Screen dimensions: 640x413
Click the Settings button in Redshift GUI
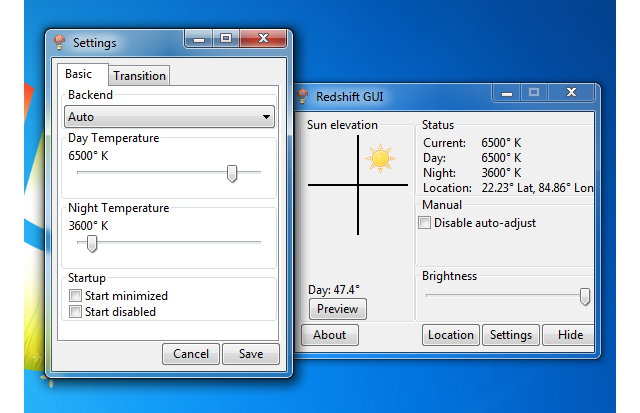click(511, 335)
